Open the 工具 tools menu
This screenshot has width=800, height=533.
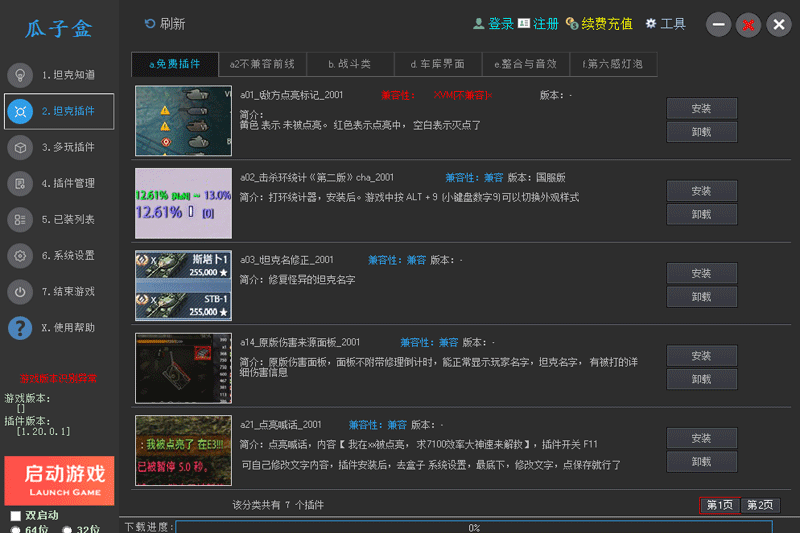[672, 23]
